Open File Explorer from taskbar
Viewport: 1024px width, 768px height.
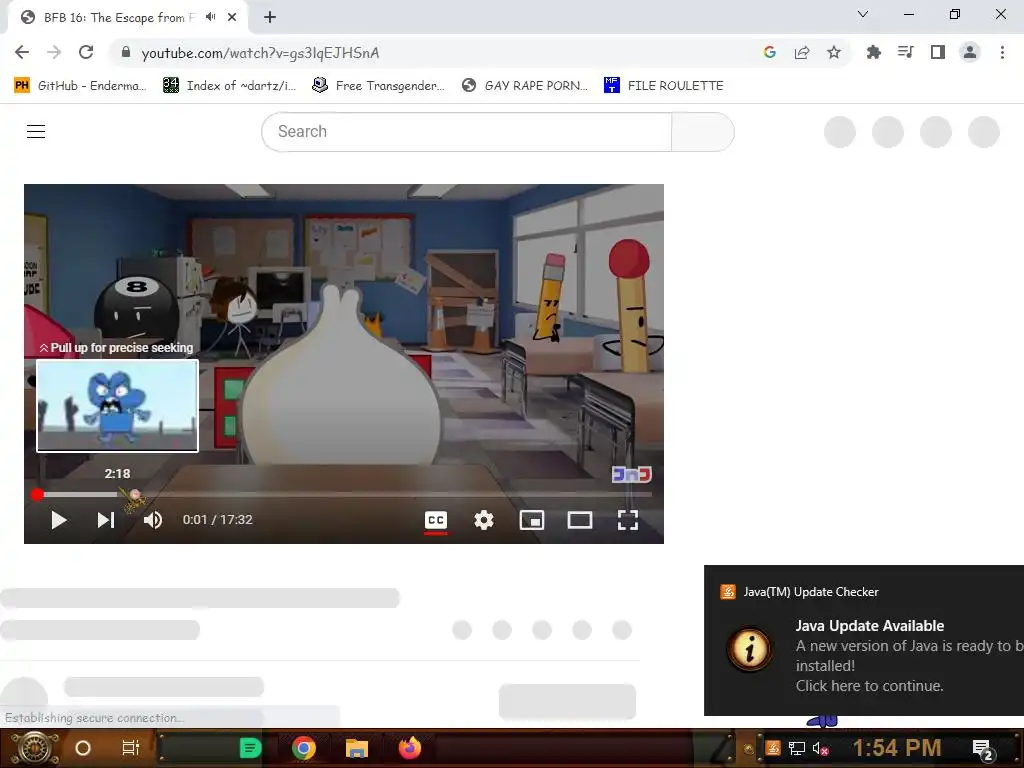click(x=357, y=748)
